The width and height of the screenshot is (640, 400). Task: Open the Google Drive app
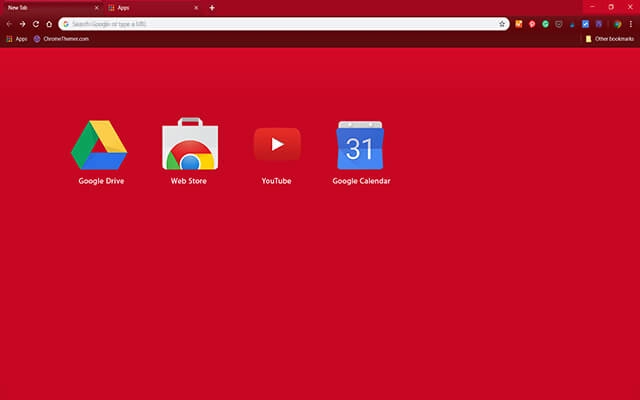point(99,145)
